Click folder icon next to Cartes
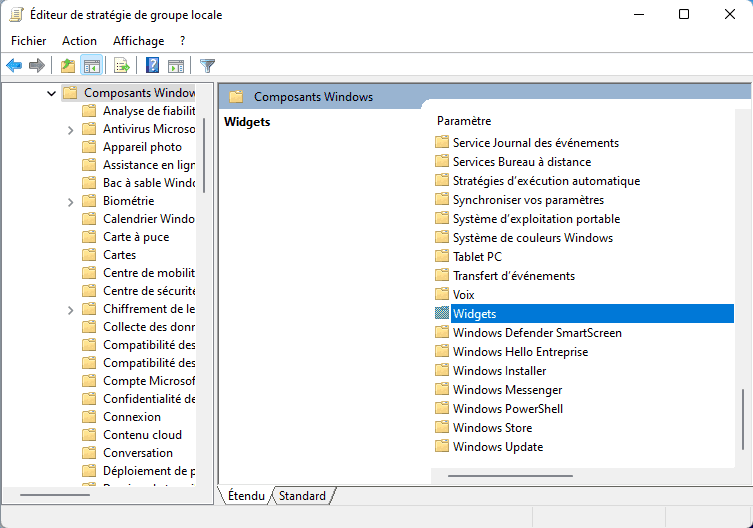 coord(89,255)
